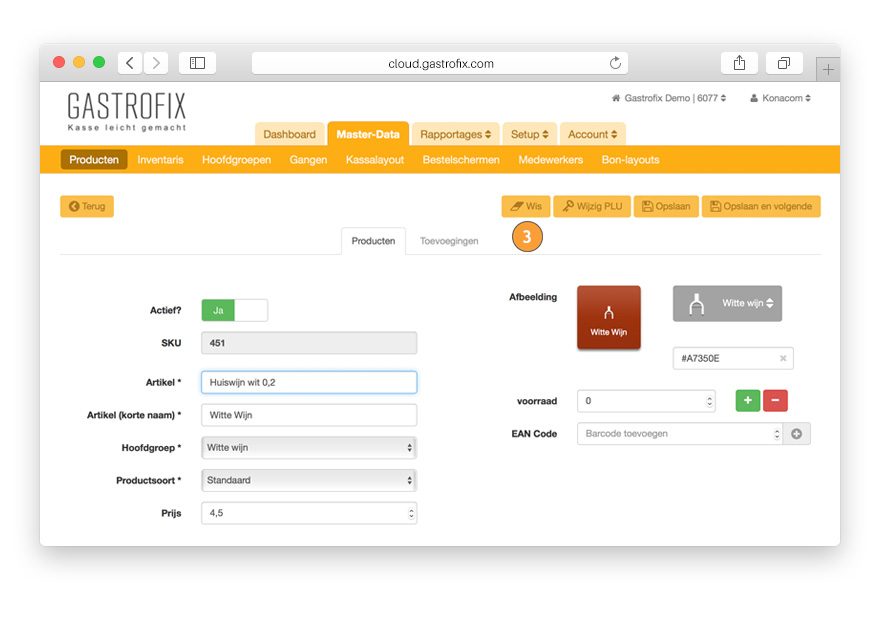Click the Artikel name input field
878x631 pixels.
pyautogui.click(x=308, y=383)
